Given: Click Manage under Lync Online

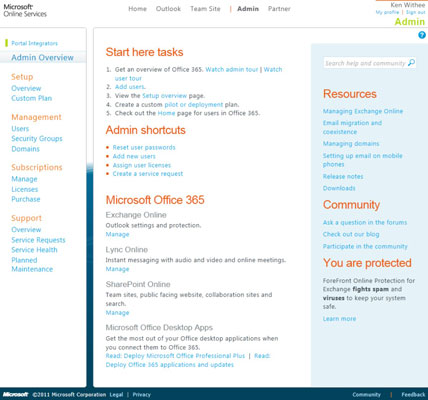Looking at the screenshot, I should pos(117,269).
